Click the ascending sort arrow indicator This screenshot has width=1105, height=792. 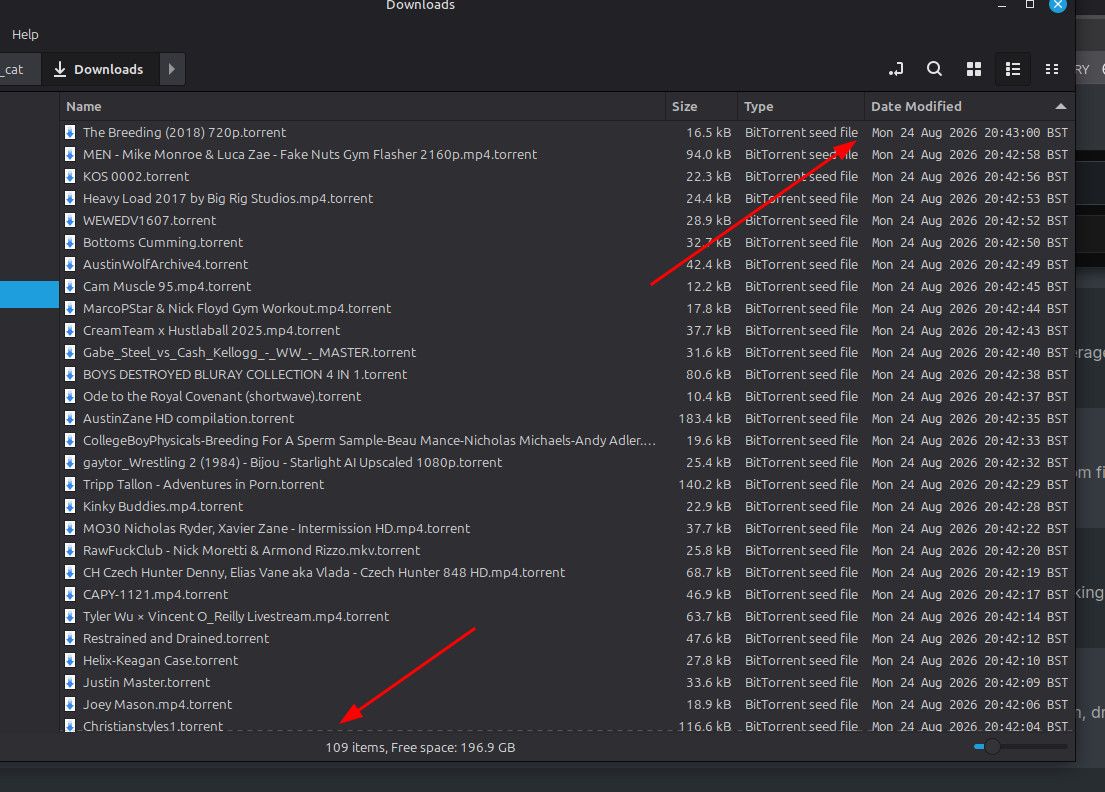click(x=1061, y=106)
